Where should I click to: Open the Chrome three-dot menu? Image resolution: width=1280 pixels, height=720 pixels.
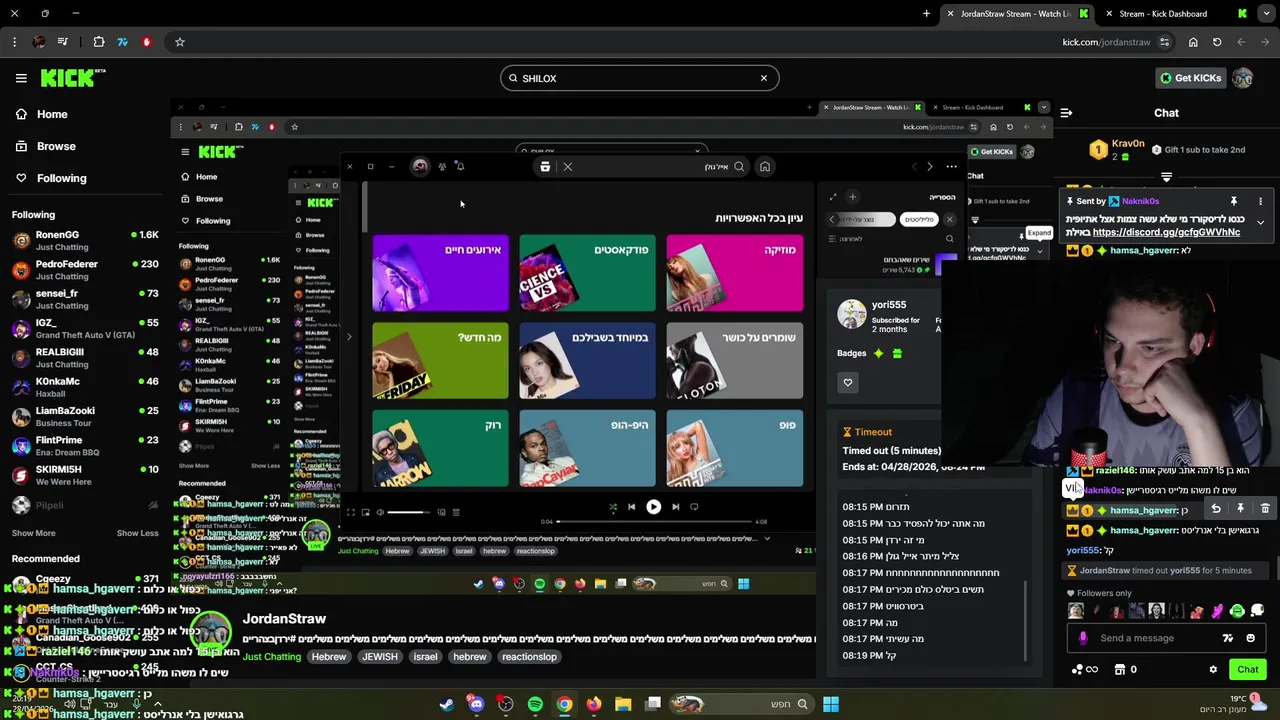coord(14,42)
